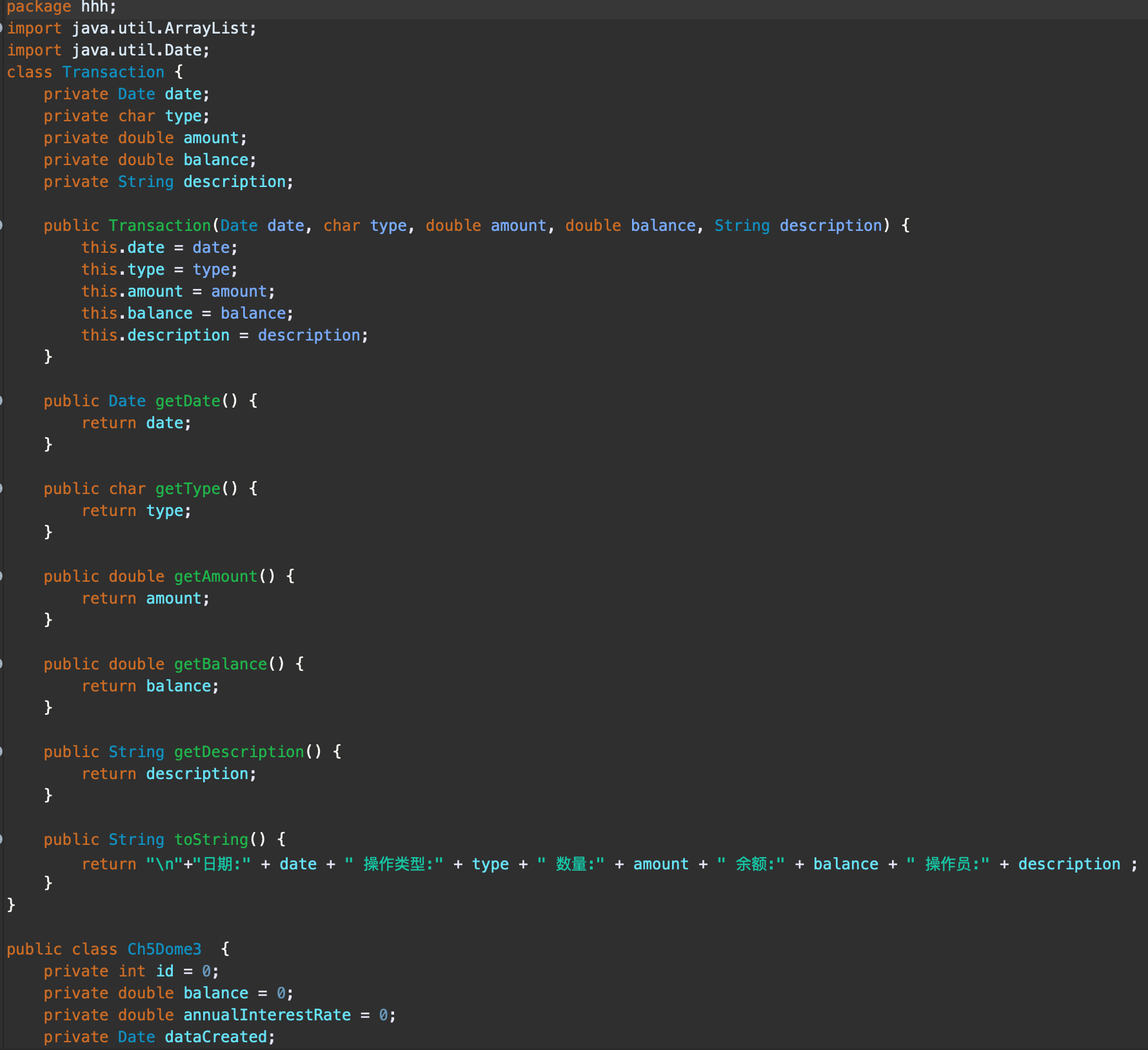The image size is (1148, 1050).
Task: Click the " 操作类型:" string literal
Action: 394,864
